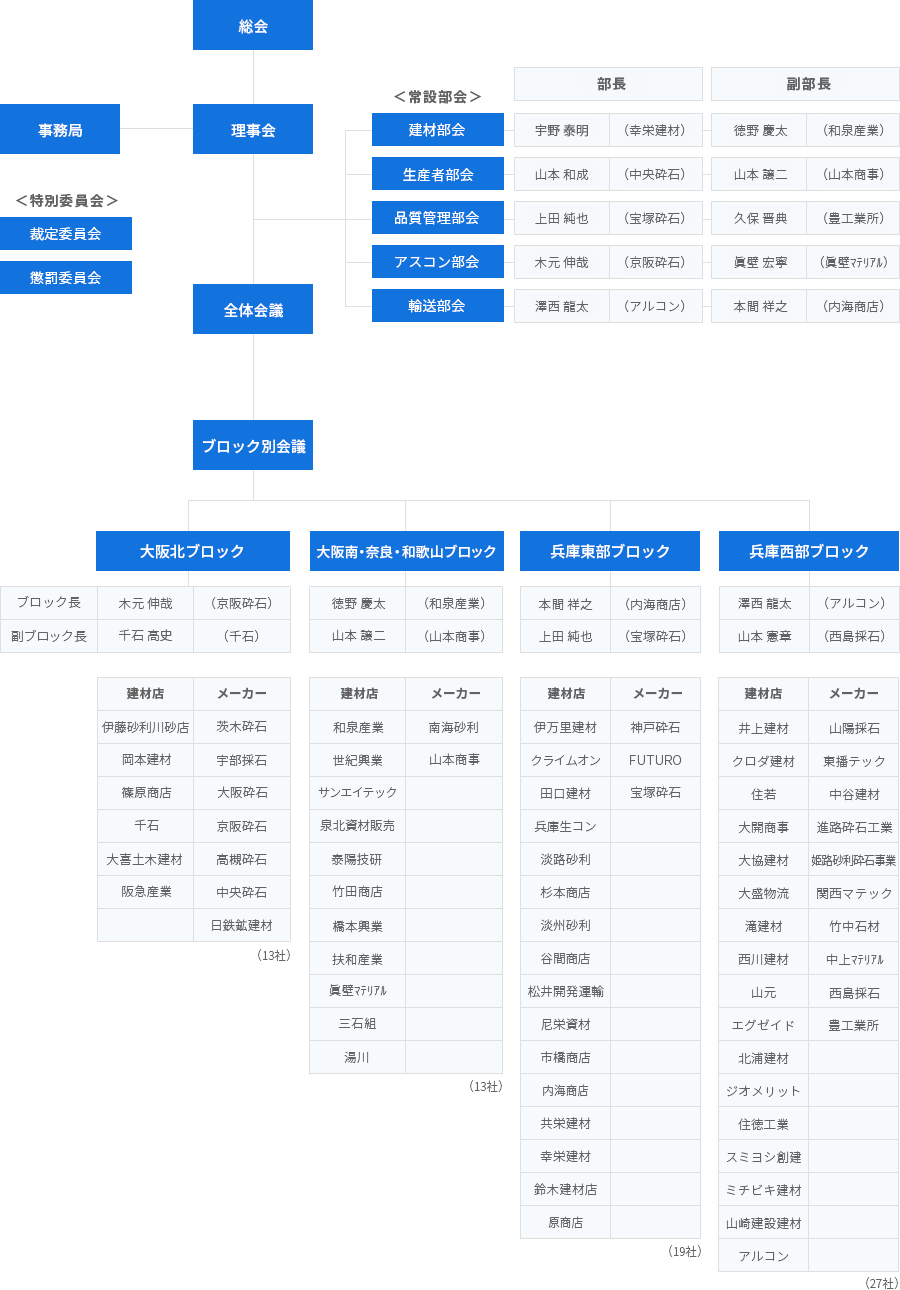Select the ブロック別会議 box
Viewport: 900px width, 1290px height.
coord(253,445)
